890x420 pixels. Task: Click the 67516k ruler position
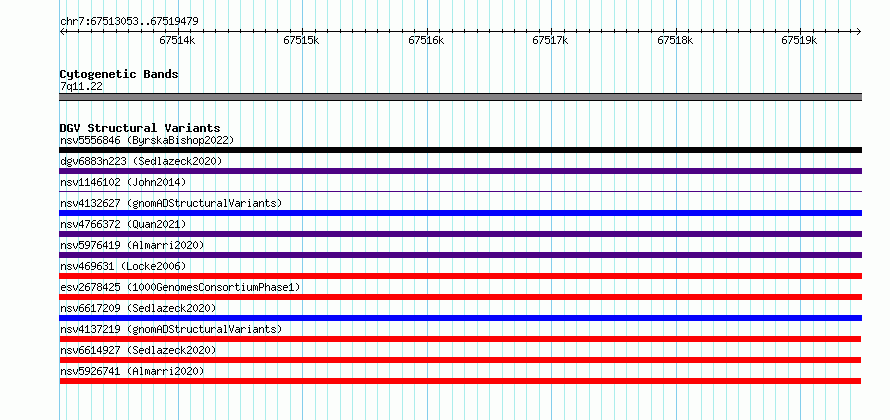(x=426, y=40)
